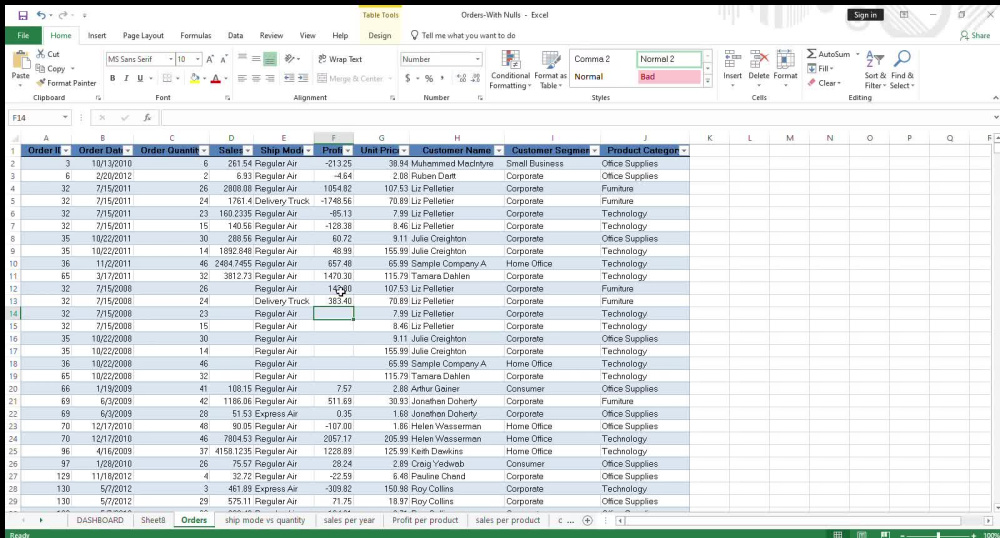Viewport: 1000px width, 538px height.
Task: Click the increase decimal icon
Action: point(461,78)
